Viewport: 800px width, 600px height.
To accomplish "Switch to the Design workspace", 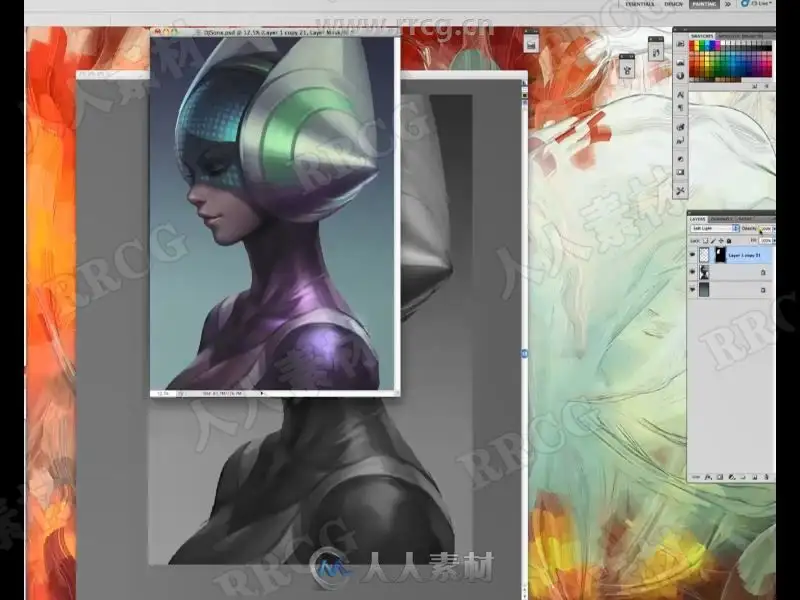I will [x=673, y=4].
